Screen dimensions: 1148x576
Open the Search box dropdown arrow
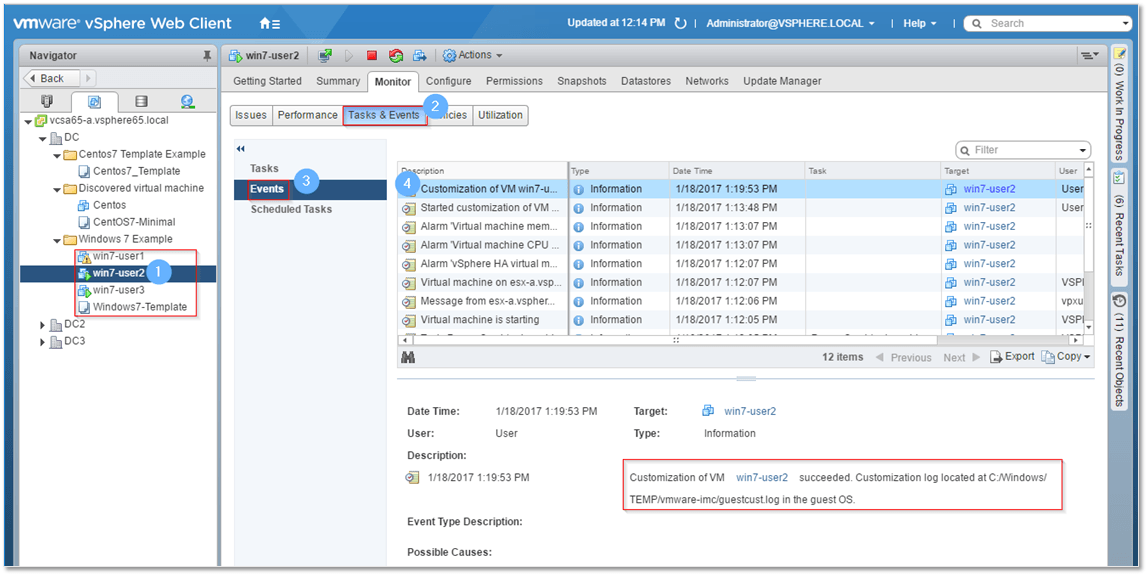click(x=1125, y=23)
